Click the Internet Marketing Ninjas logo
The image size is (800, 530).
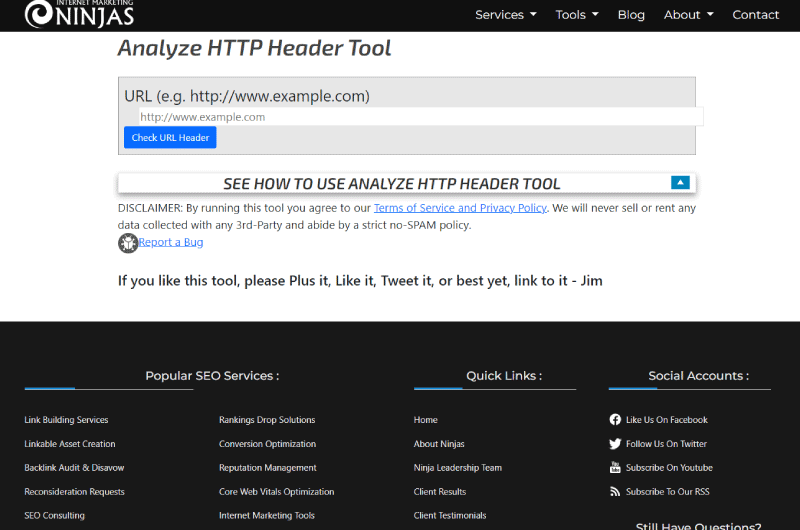[x=79, y=14]
